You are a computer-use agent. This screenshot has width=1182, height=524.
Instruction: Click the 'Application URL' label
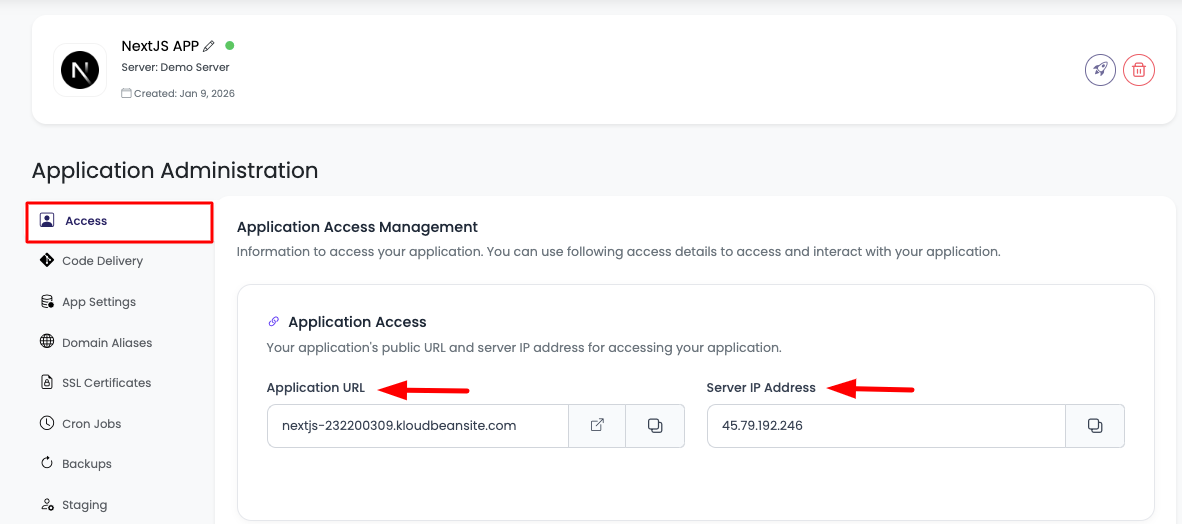(x=316, y=388)
